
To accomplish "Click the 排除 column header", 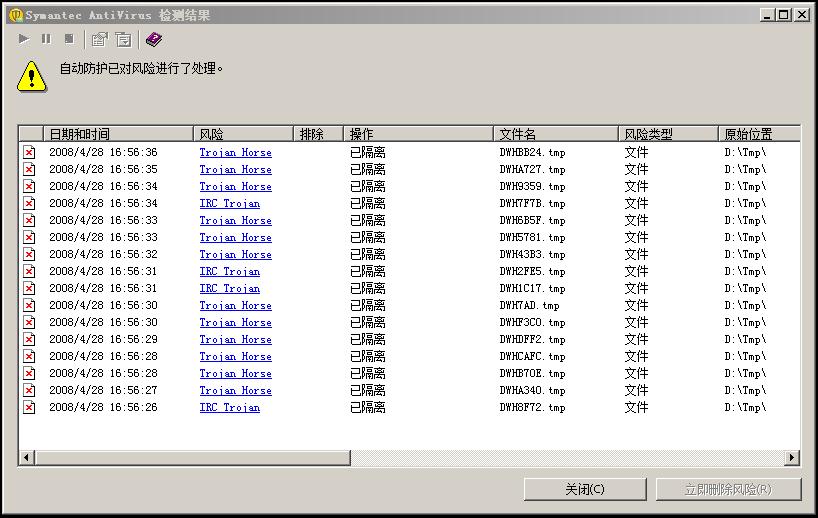I will (x=318, y=134).
